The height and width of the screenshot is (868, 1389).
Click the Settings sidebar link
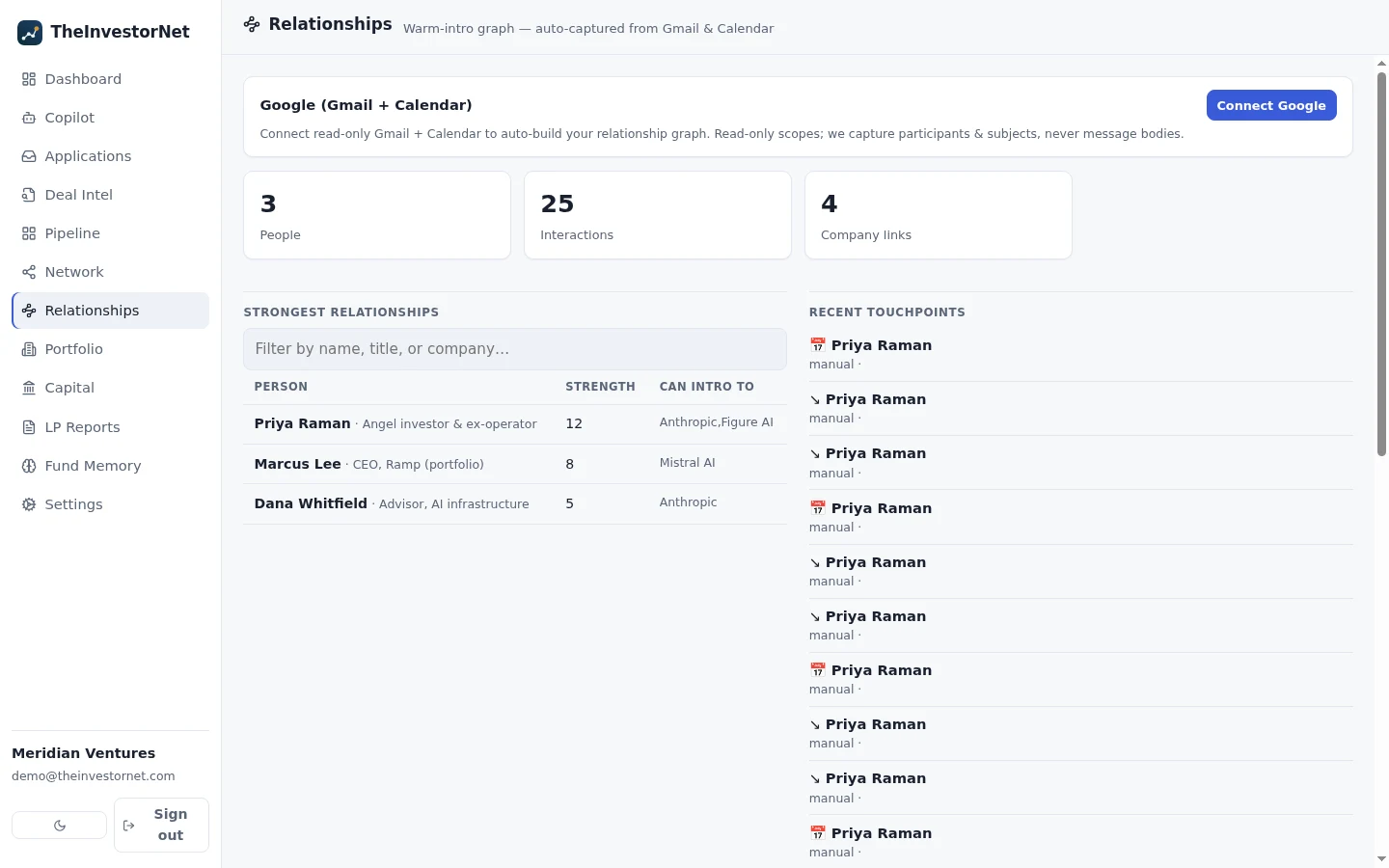tap(110, 504)
